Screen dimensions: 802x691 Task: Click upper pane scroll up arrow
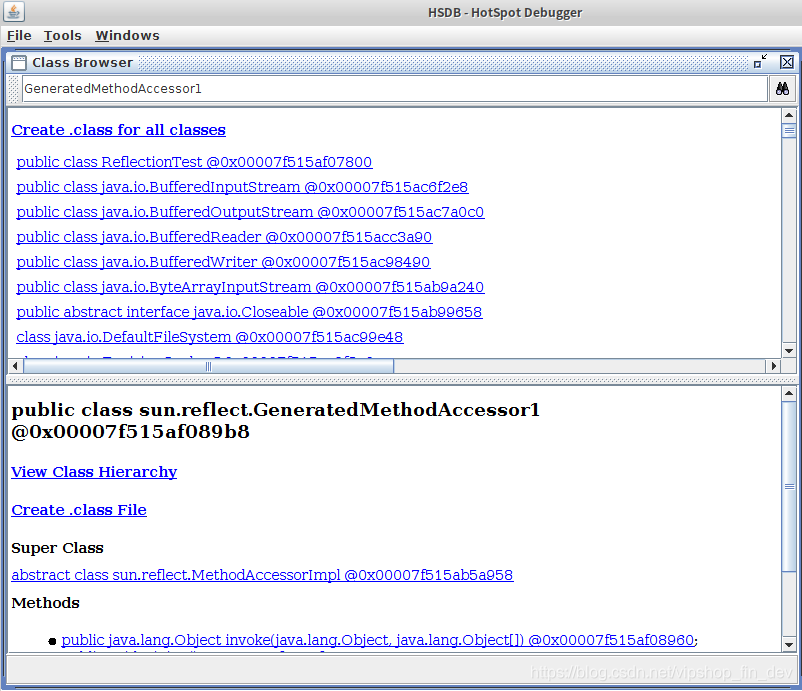tap(789, 115)
